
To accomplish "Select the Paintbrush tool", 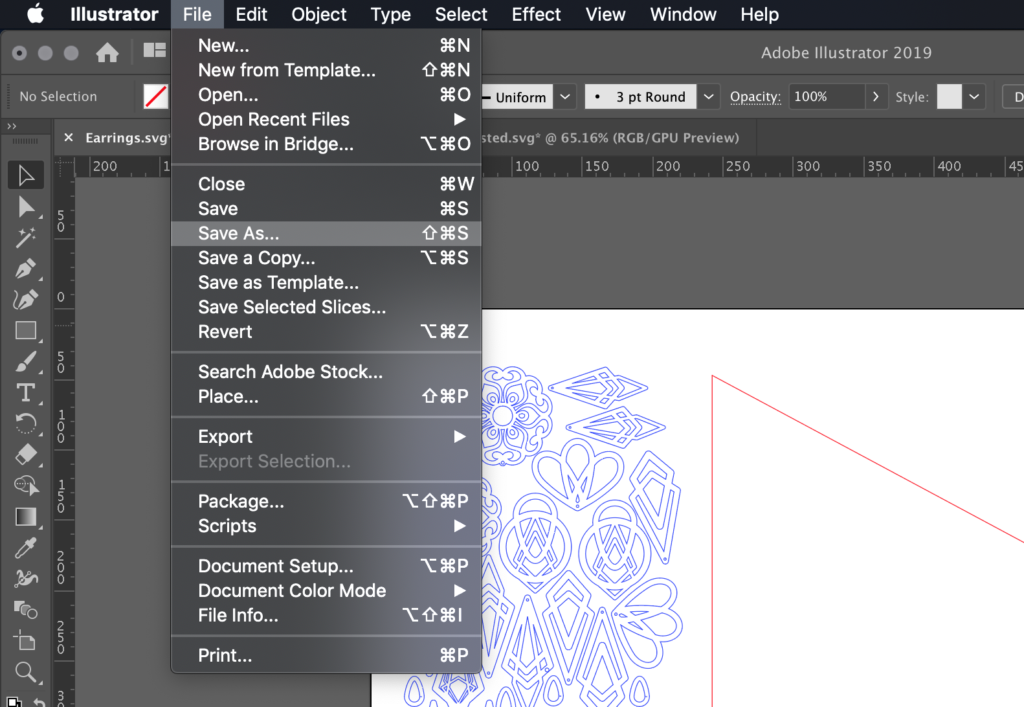I will (x=25, y=362).
